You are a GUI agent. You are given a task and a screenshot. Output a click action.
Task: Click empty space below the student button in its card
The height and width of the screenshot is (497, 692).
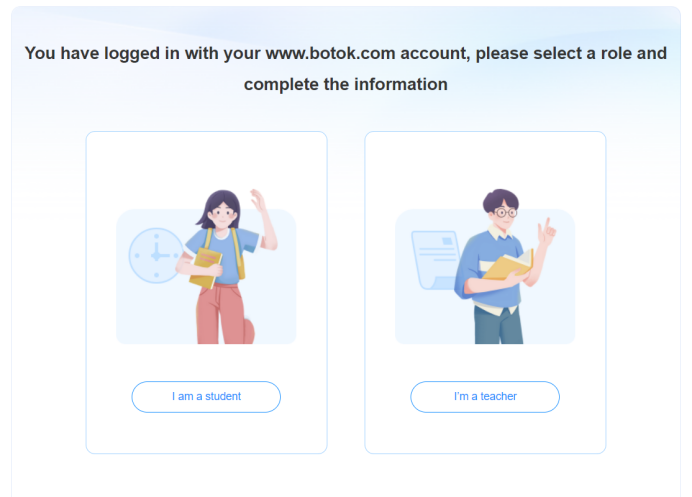[x=206, y=433]
